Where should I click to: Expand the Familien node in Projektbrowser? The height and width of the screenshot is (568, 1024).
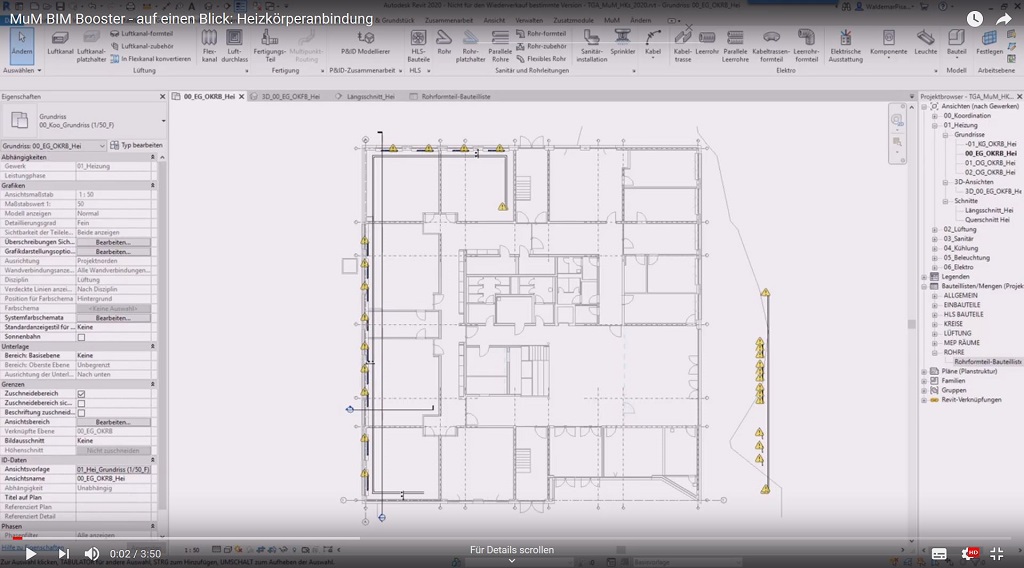point(925,381)
